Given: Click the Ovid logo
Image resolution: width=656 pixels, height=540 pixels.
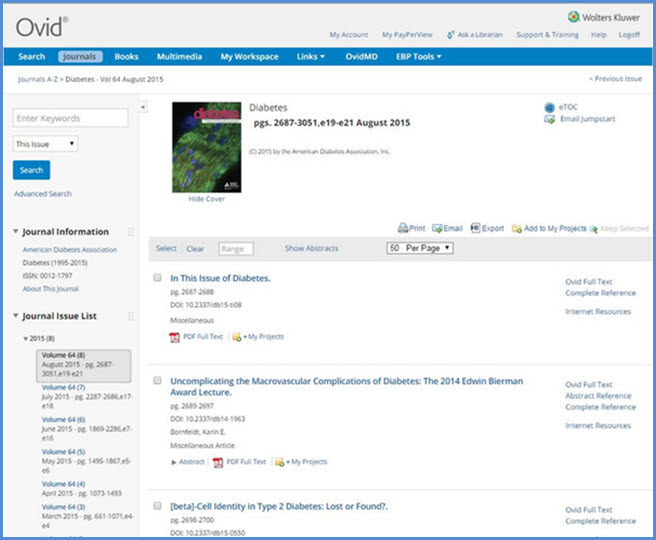Looking at the screenshot, I should [x=42, y=27].
